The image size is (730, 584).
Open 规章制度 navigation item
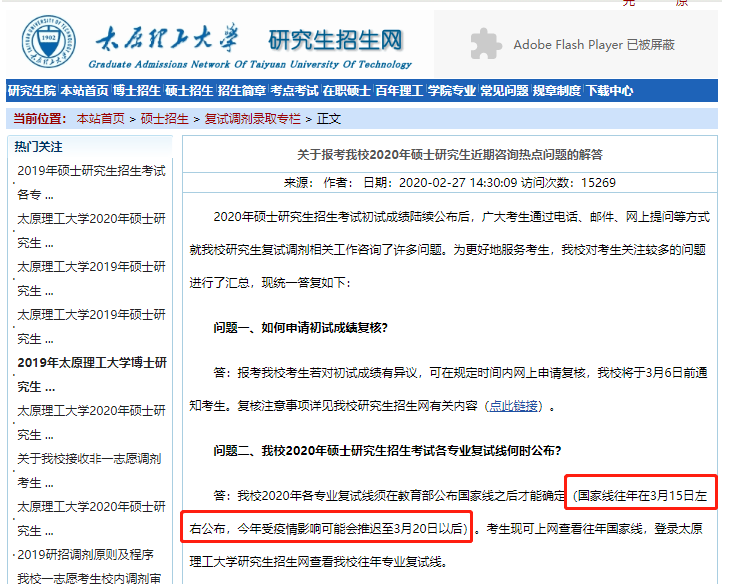click(x=557, y=90)
